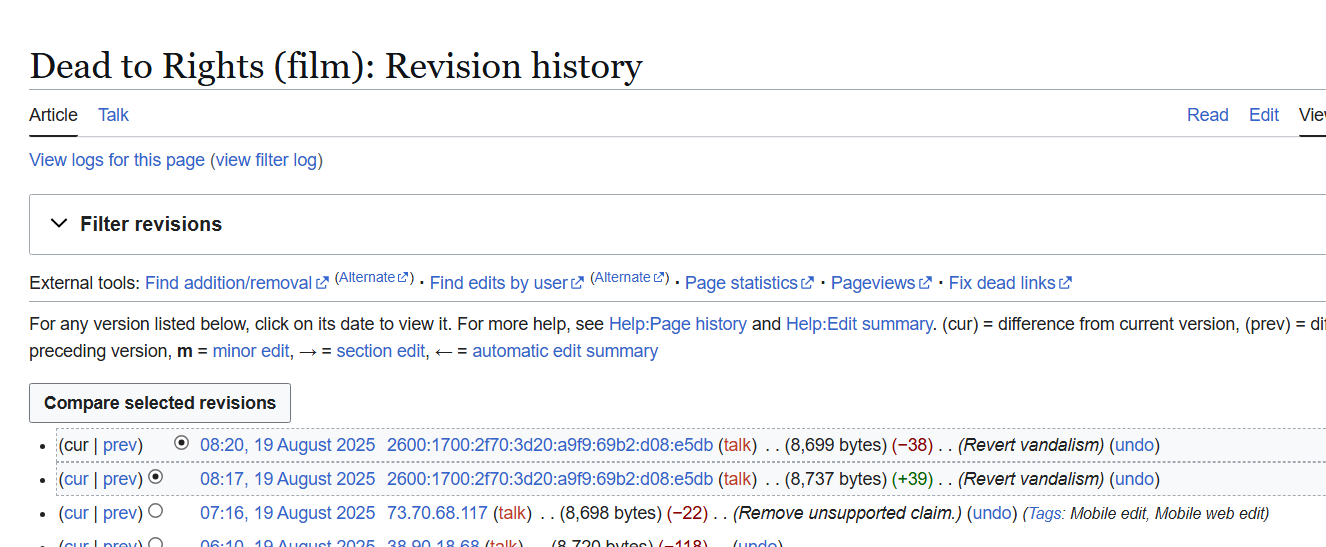Open user 73.70.68.117 contributions
1326x547 pixels.
(x=437, y=513)
